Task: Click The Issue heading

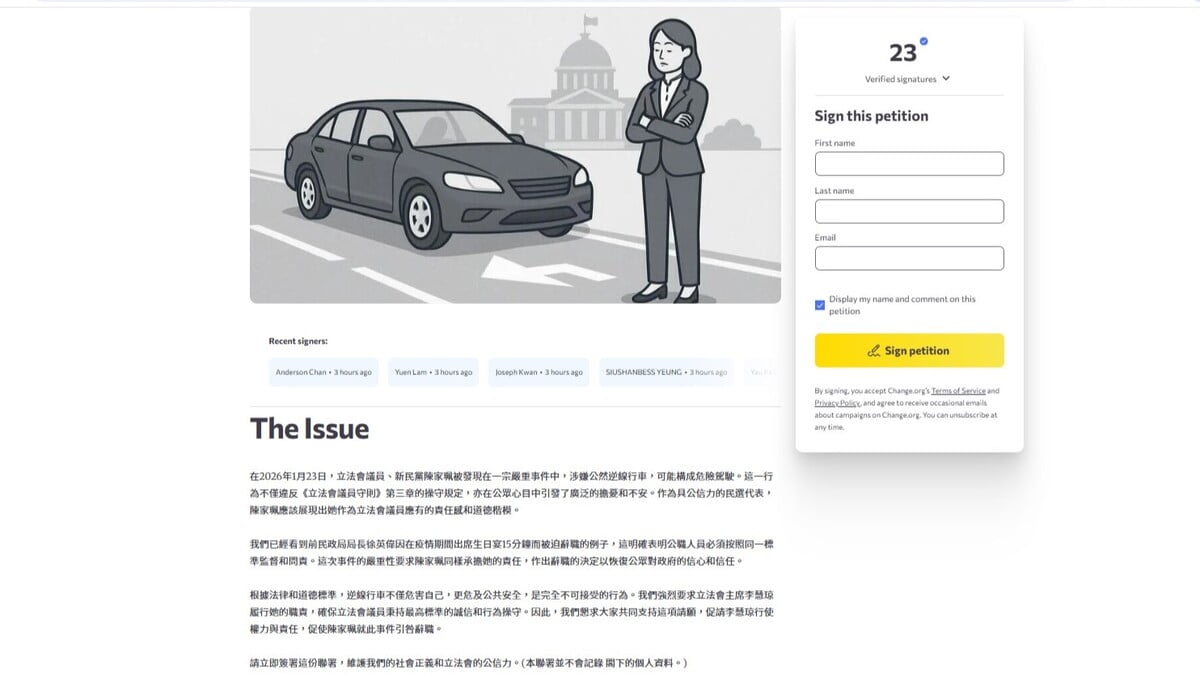Action: tap(309, 429)
